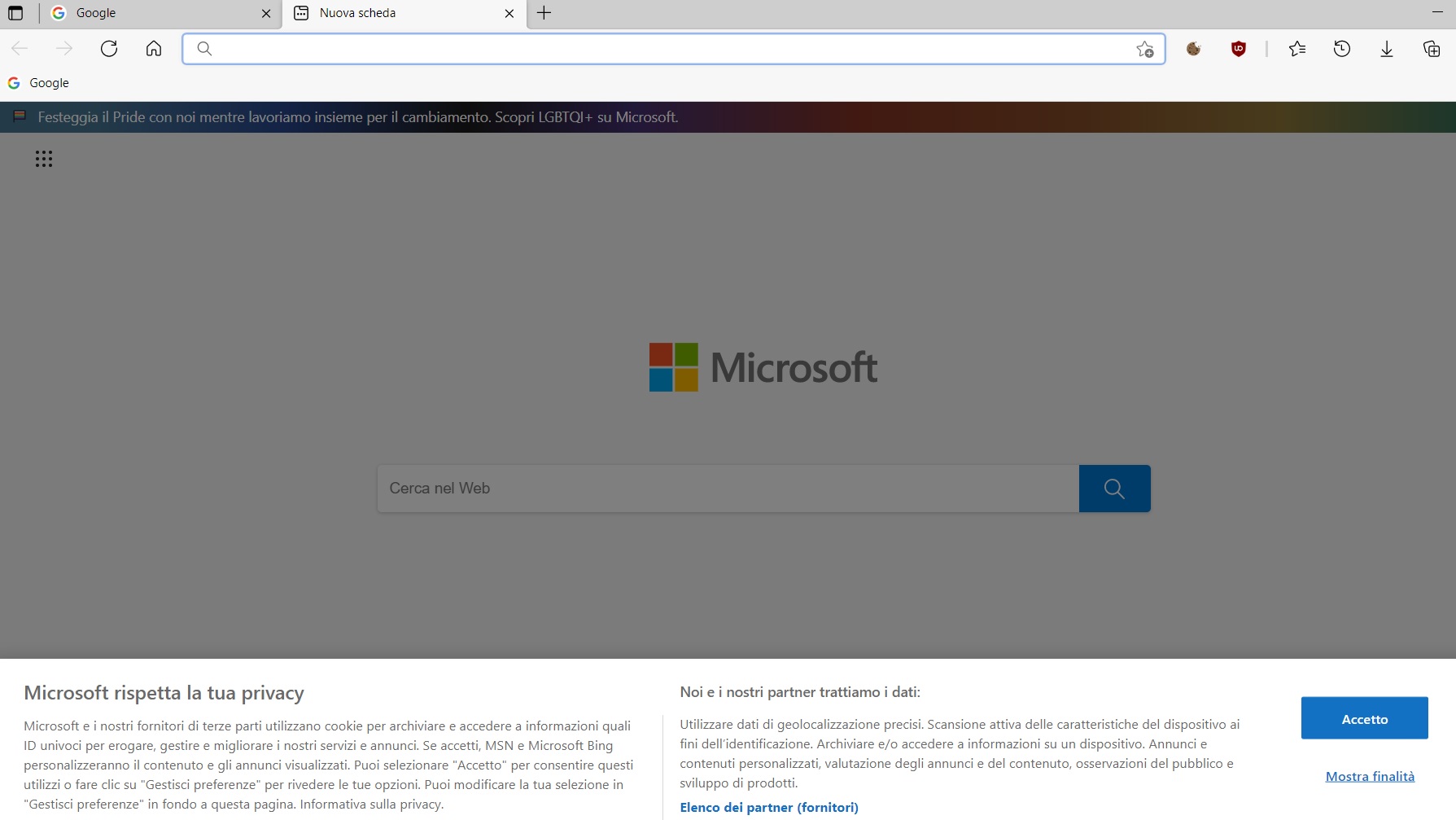The height and width of the screenshot is (820, 1456).
Task: Select the search magnifier on the Bing search bar
Action: (1113, 488)
